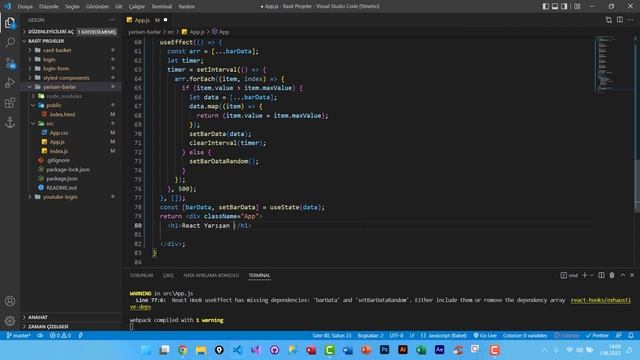Open the Search view in activity bar
Image resolution: width=640 pixels, height=360 pixels.
tap(10, 42)
